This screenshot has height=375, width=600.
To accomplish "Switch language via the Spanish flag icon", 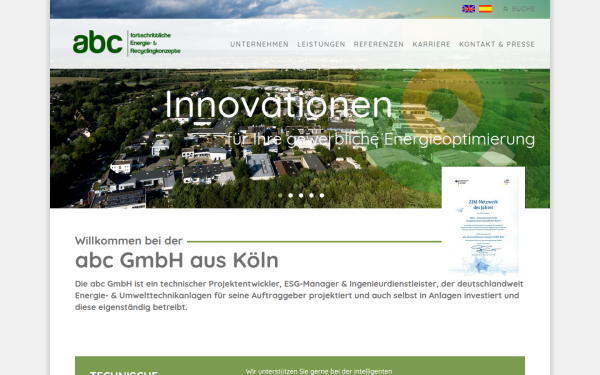I will click(485, 9).
